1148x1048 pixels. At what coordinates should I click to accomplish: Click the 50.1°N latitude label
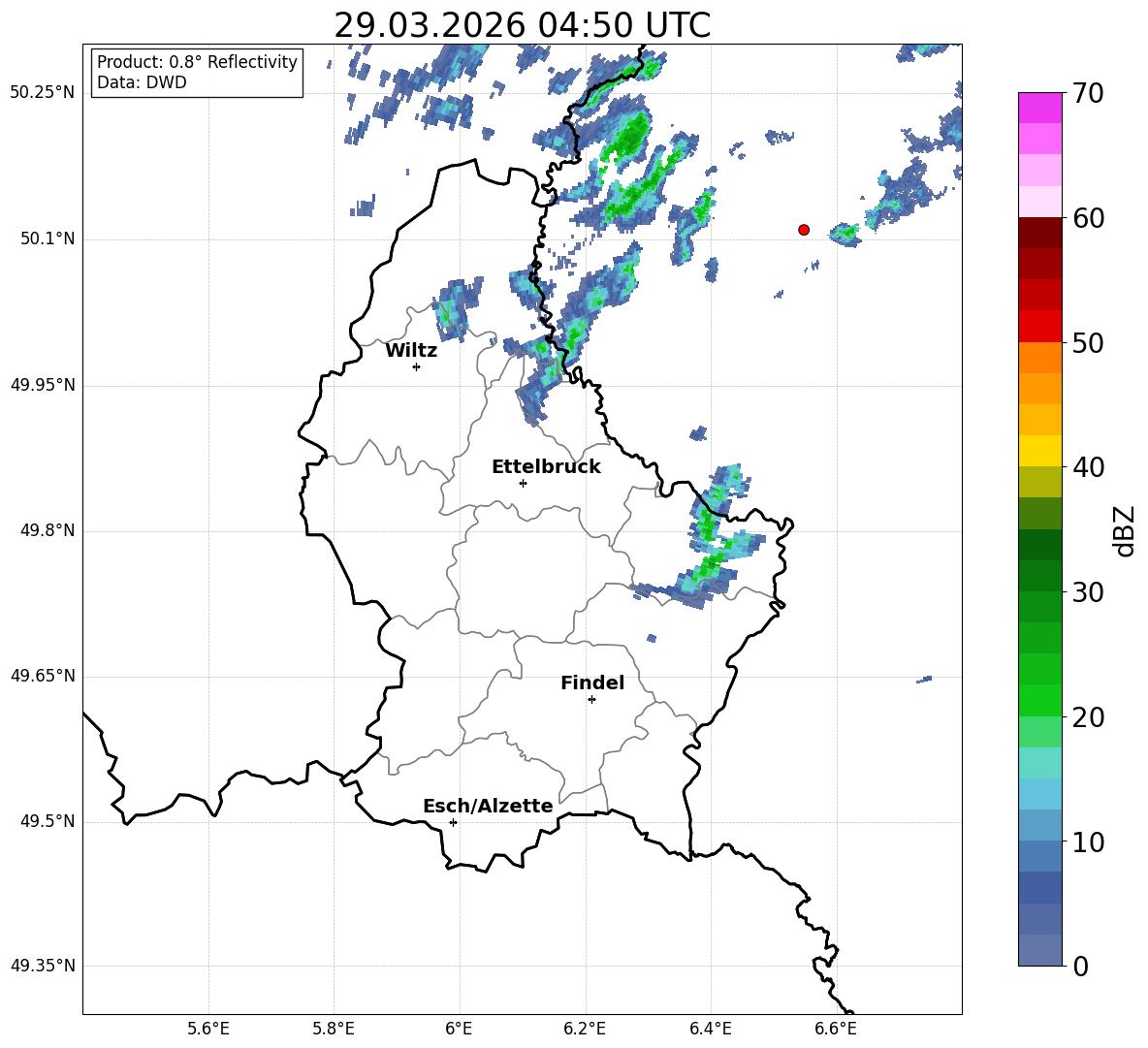(48, 239)
